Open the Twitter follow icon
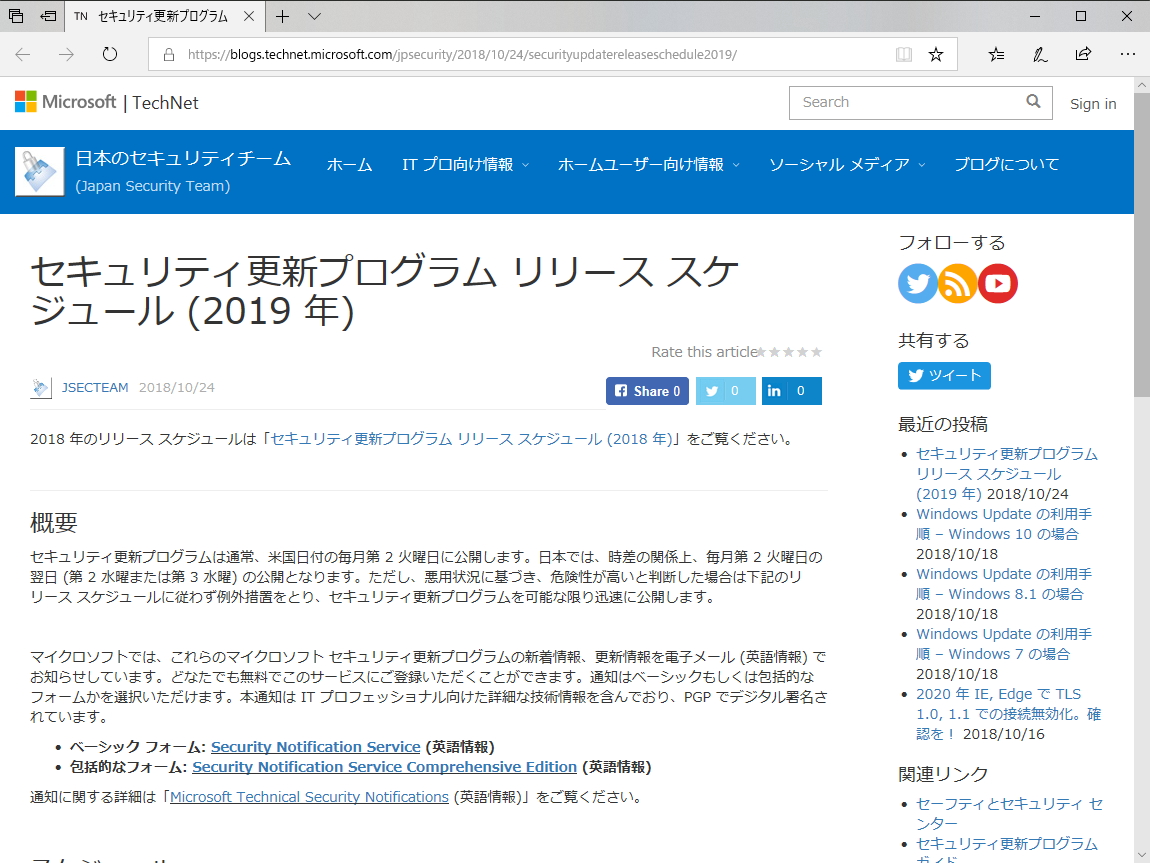The height and width of the screenshot is (863, 1150). (917, 283)
